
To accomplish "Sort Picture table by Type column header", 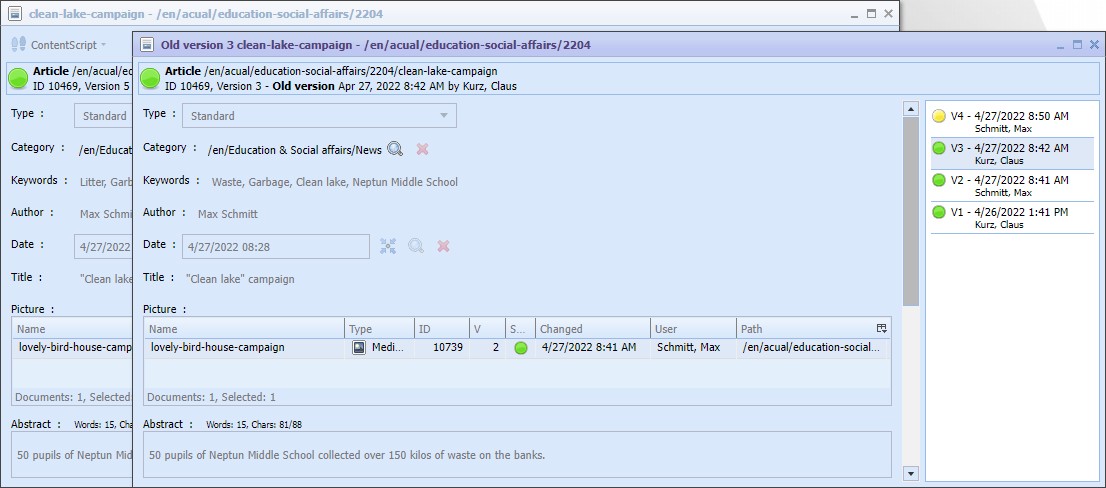I will tap(379, 329).
